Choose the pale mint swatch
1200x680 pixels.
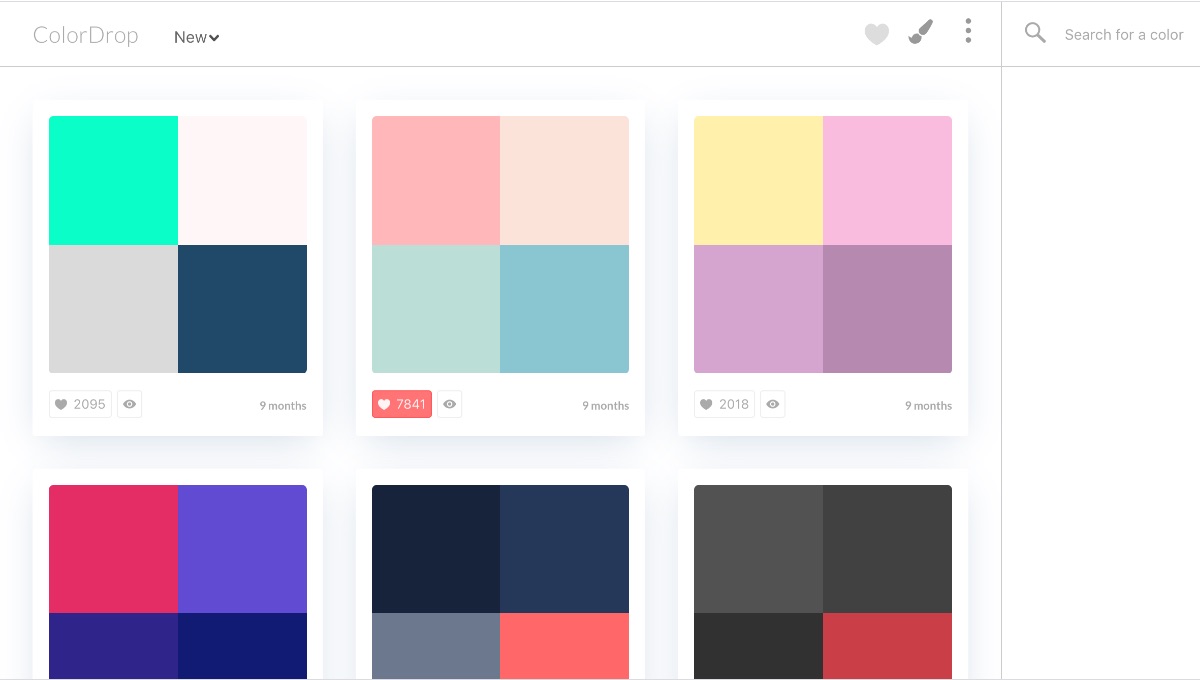pyautogui.click(x=436, y=309)
